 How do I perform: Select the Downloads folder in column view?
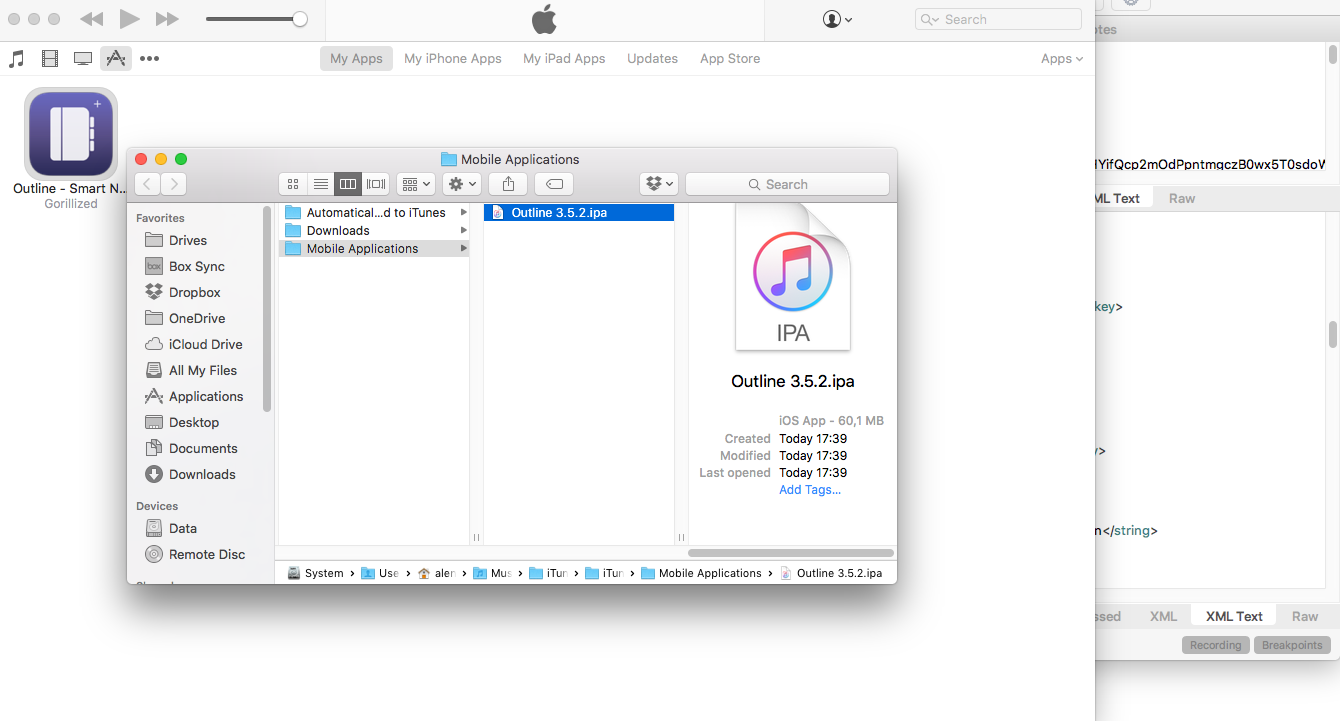pyautogui.click(x=374, y=230)
